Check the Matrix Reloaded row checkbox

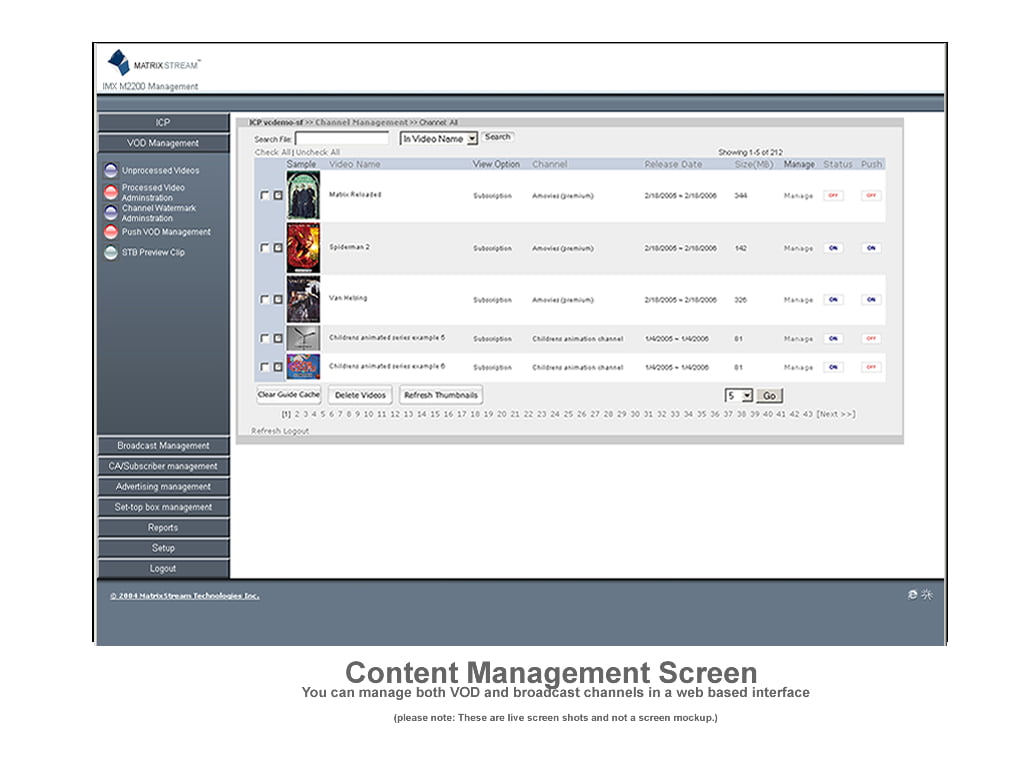tap(264, 195)
